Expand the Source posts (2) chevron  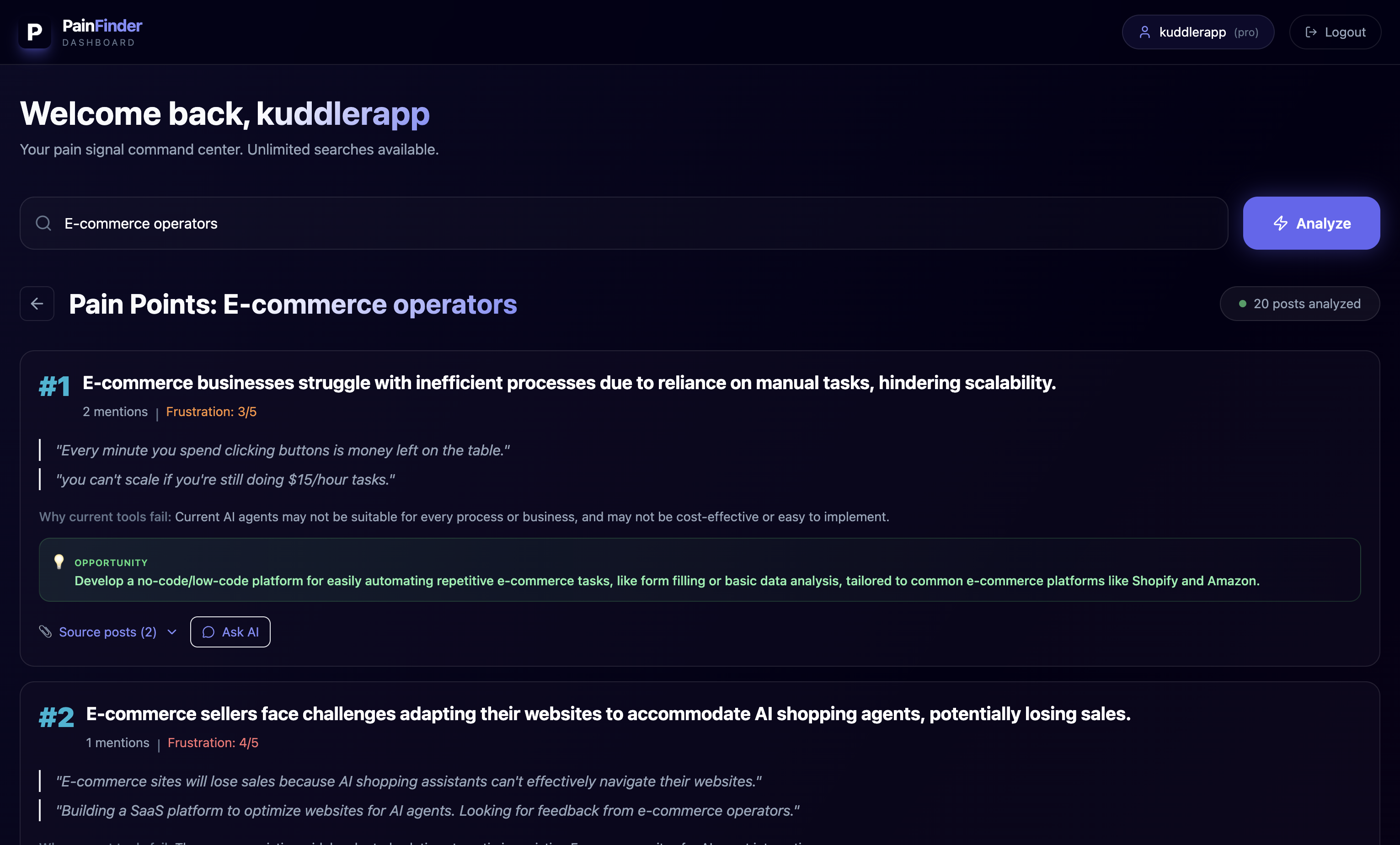172,632
